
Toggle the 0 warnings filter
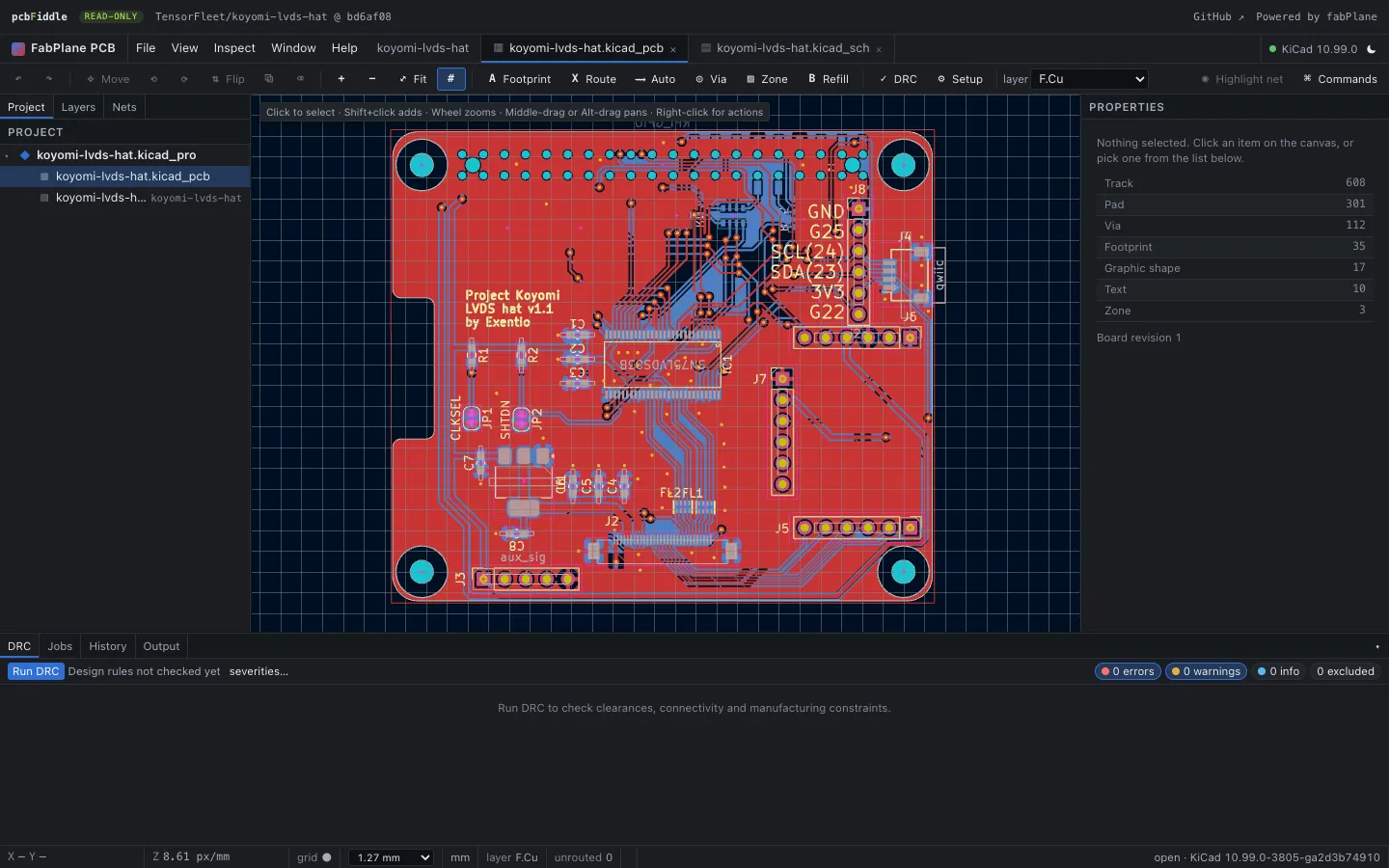(x=1206, y=671)
